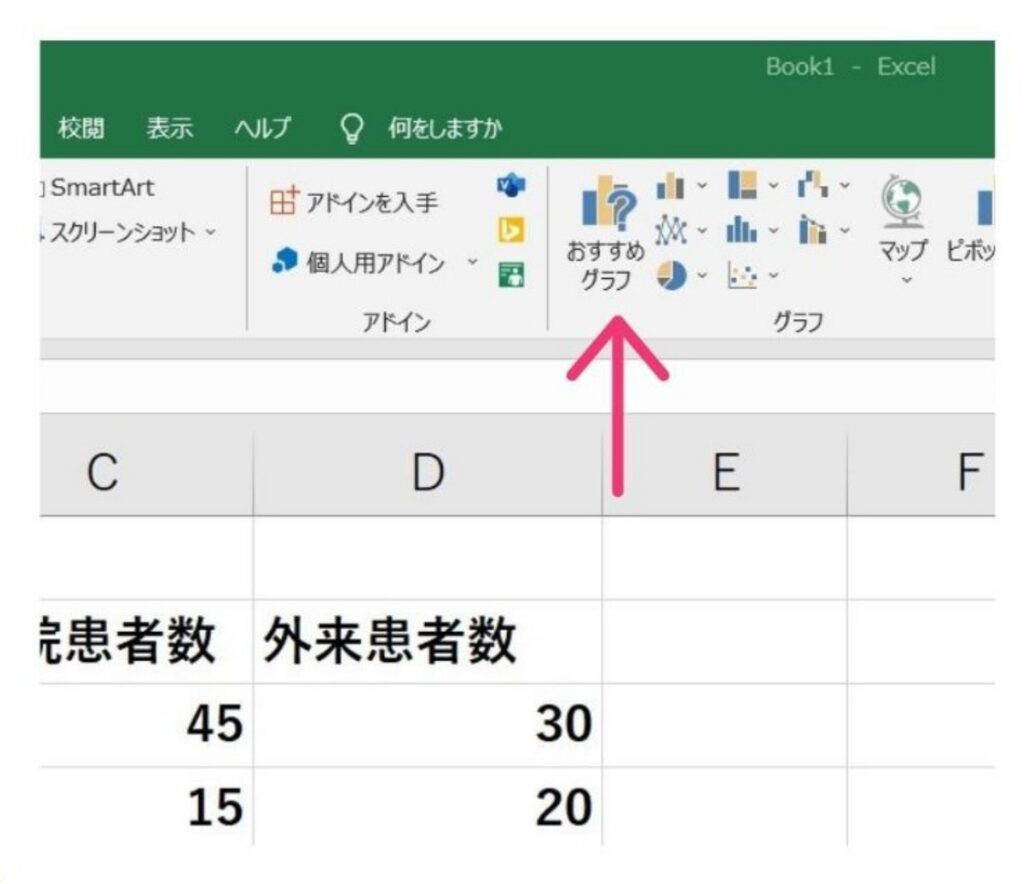This screenshot has height=884, width=1024.
Task: Open the 表示 ribbon tab
Action: click(170, 128)
